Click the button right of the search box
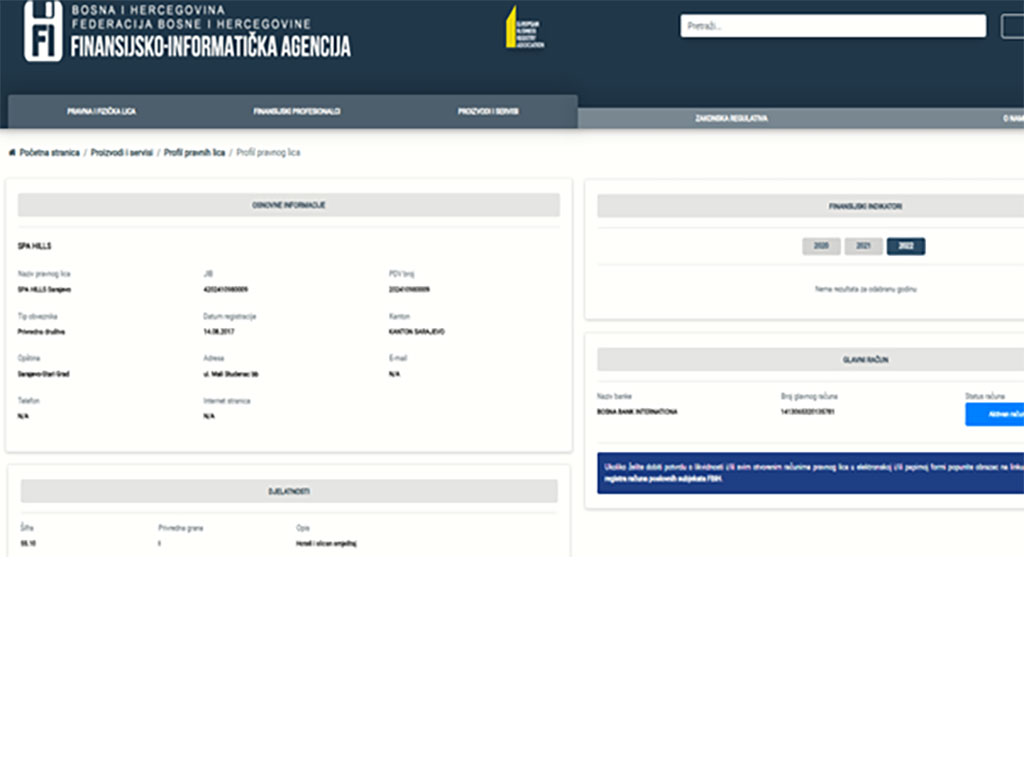This screenshot has width=1024, height=760. point(1012,26)
